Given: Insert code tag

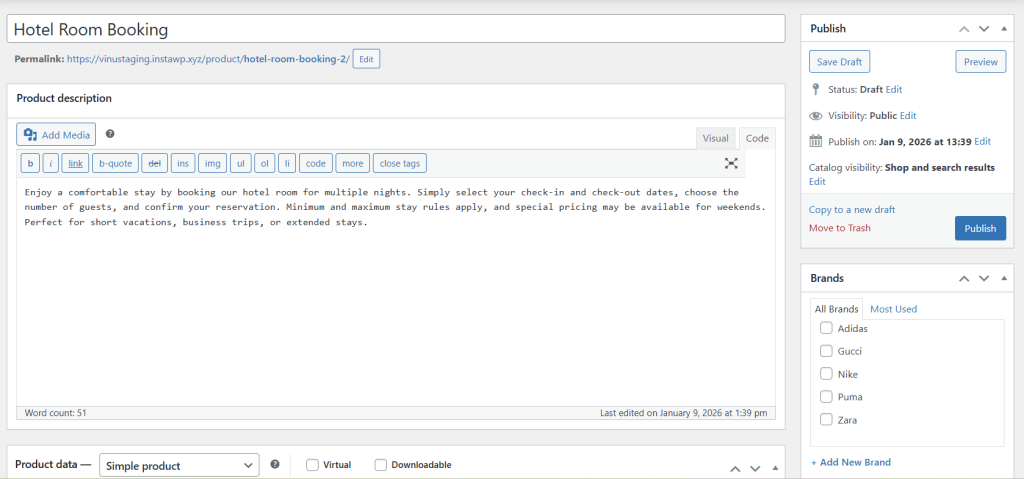Looking at the screenshot, I should [316, 163].
